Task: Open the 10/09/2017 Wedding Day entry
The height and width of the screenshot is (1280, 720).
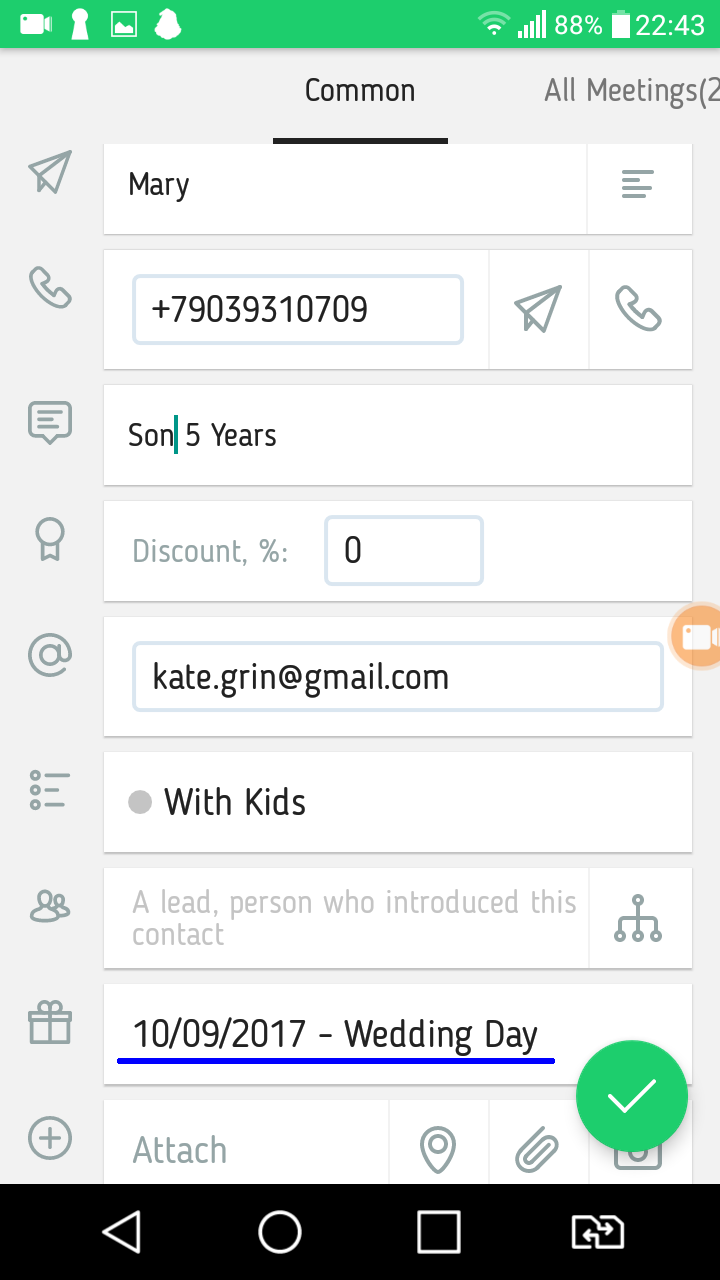Action: coord(335,1034)
